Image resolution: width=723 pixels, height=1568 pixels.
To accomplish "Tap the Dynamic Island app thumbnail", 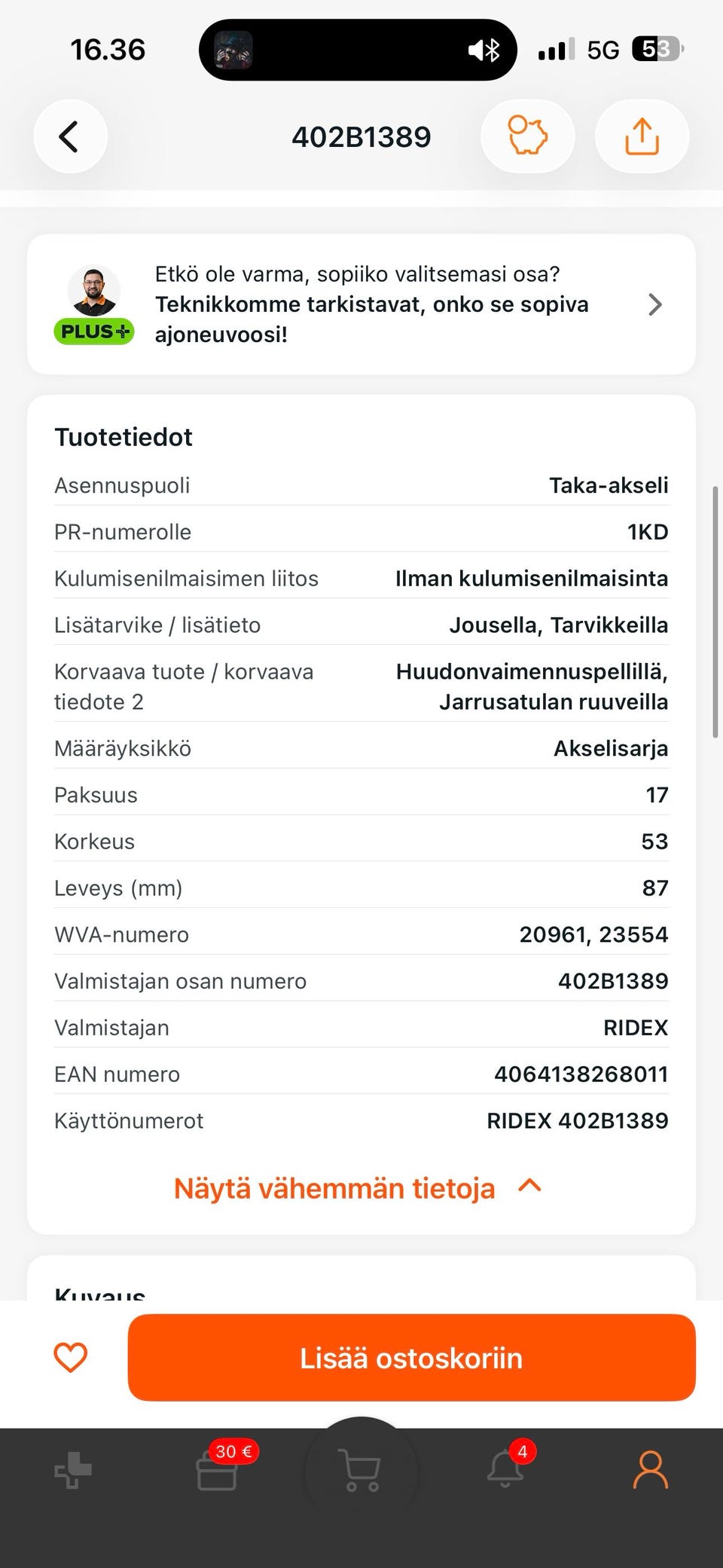I will click(233, 50).
